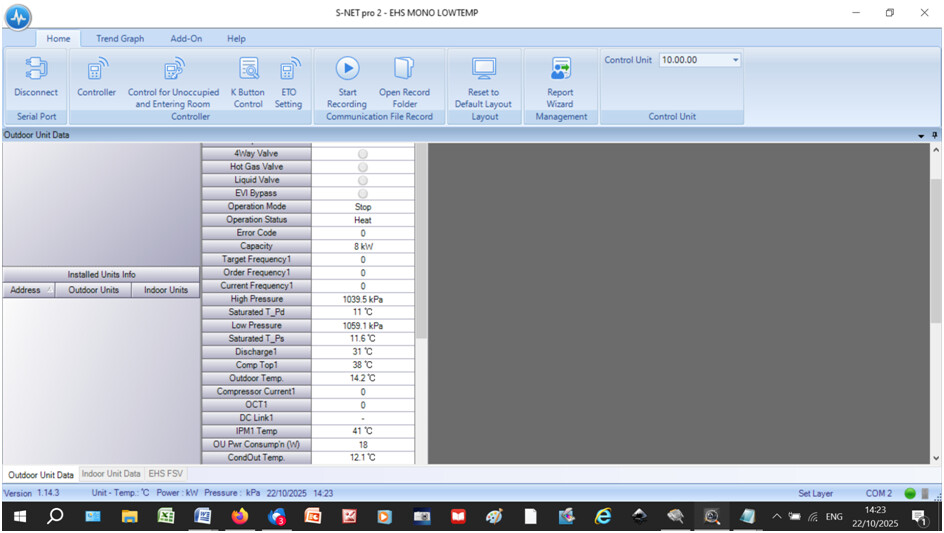944x533 pixels.
Task: Click the Disconnect serial port icon
Action: [36, 69]
